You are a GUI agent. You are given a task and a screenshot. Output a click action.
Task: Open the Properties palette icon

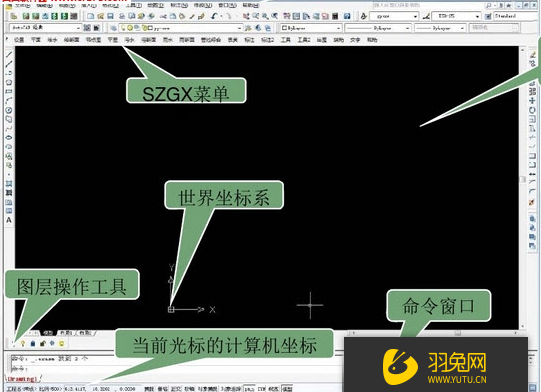286,16
